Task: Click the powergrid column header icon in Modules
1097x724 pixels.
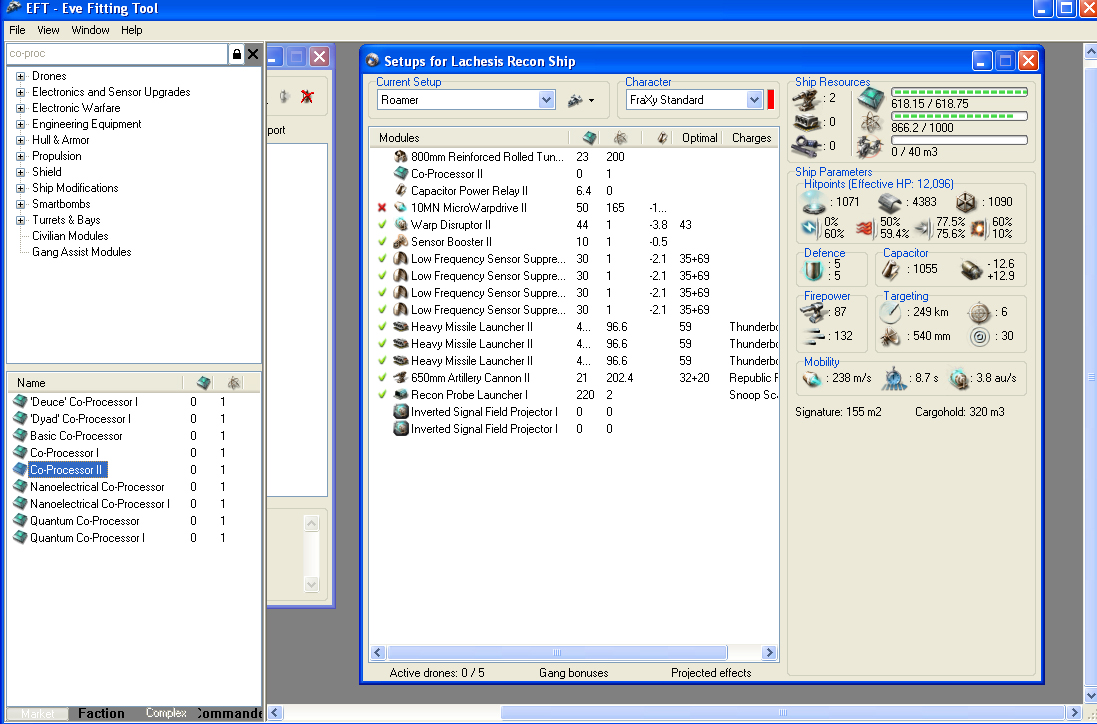Action: point(620,138)
